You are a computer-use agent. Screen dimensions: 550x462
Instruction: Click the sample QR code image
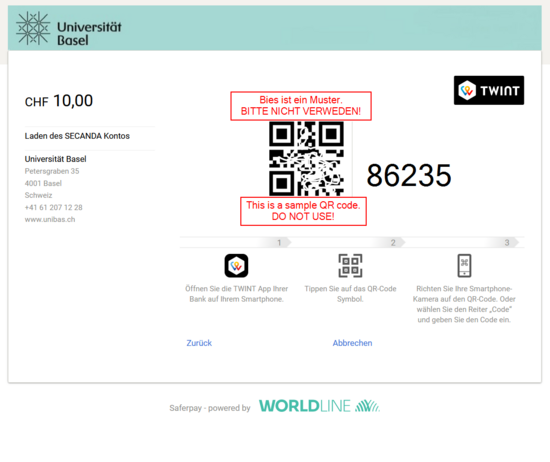coord(306,159)
